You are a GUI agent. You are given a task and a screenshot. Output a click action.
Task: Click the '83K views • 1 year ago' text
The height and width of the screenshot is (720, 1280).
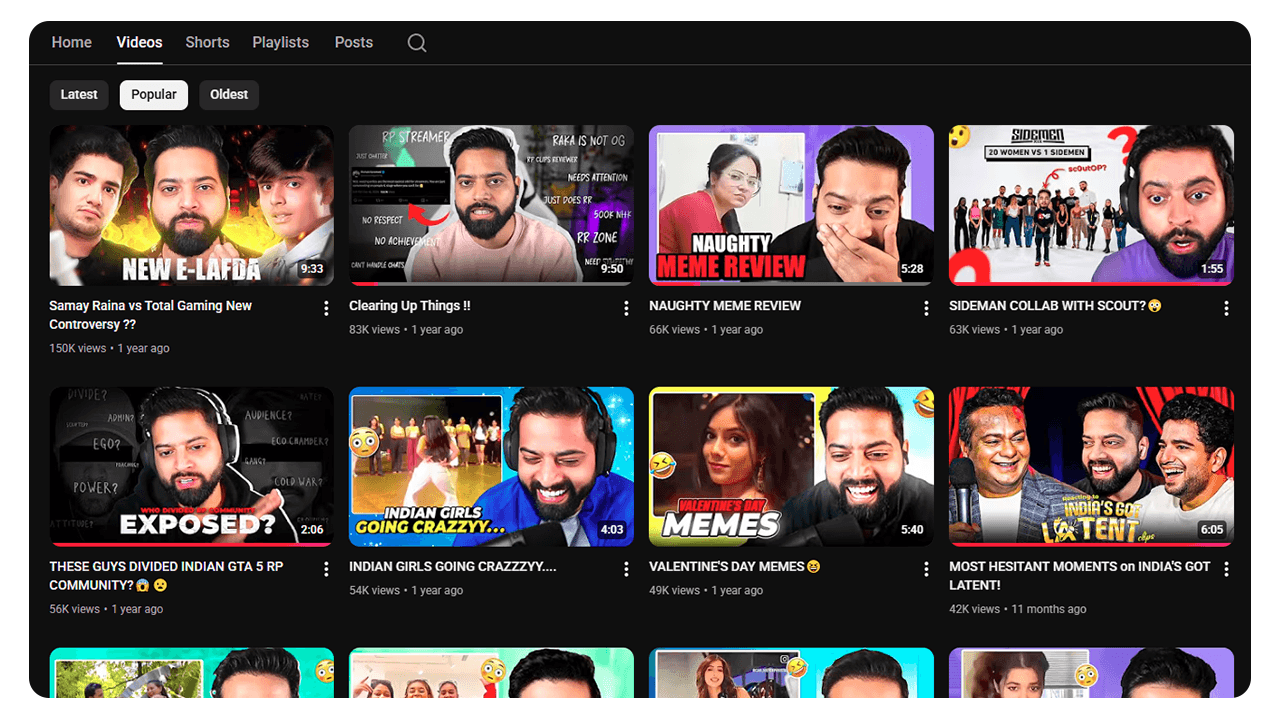(x=406, y=330)
